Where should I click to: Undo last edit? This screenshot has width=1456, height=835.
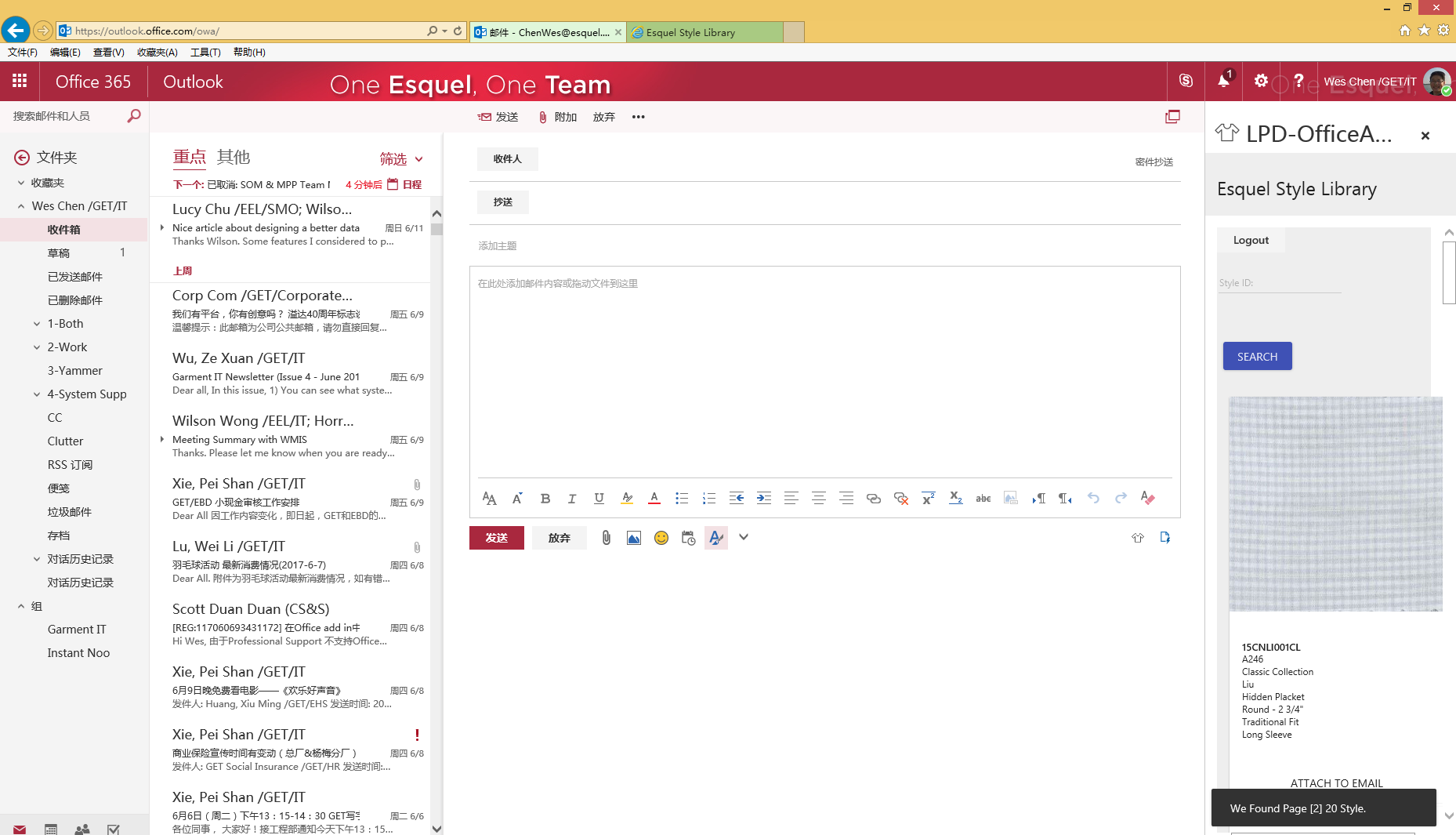pos(1093,499)
